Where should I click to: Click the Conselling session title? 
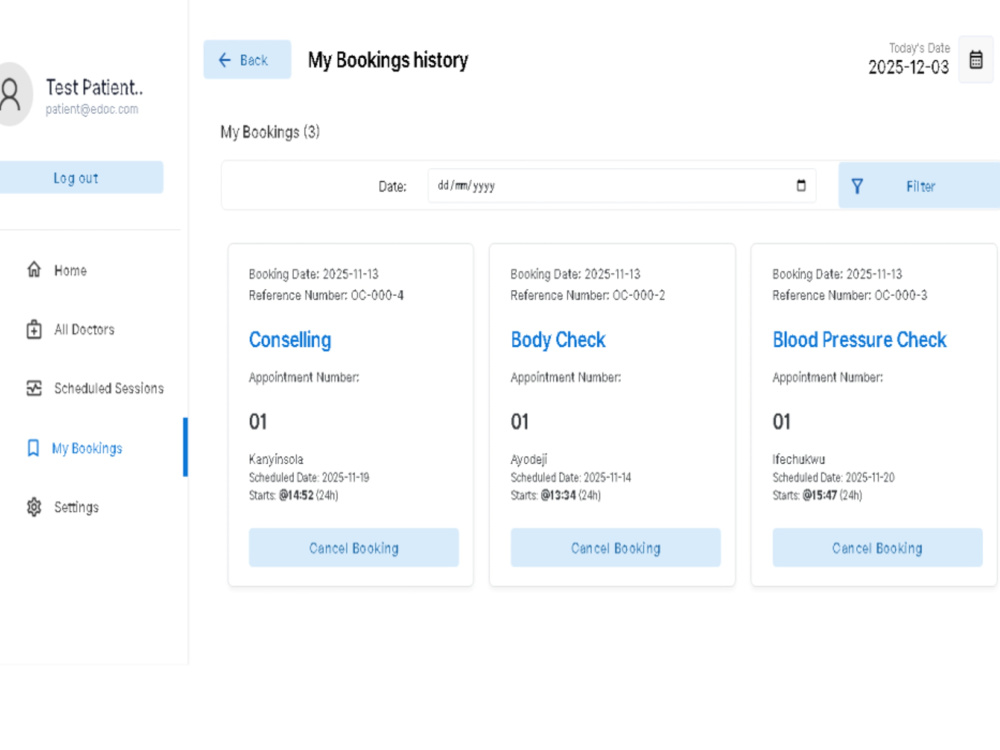290,340
